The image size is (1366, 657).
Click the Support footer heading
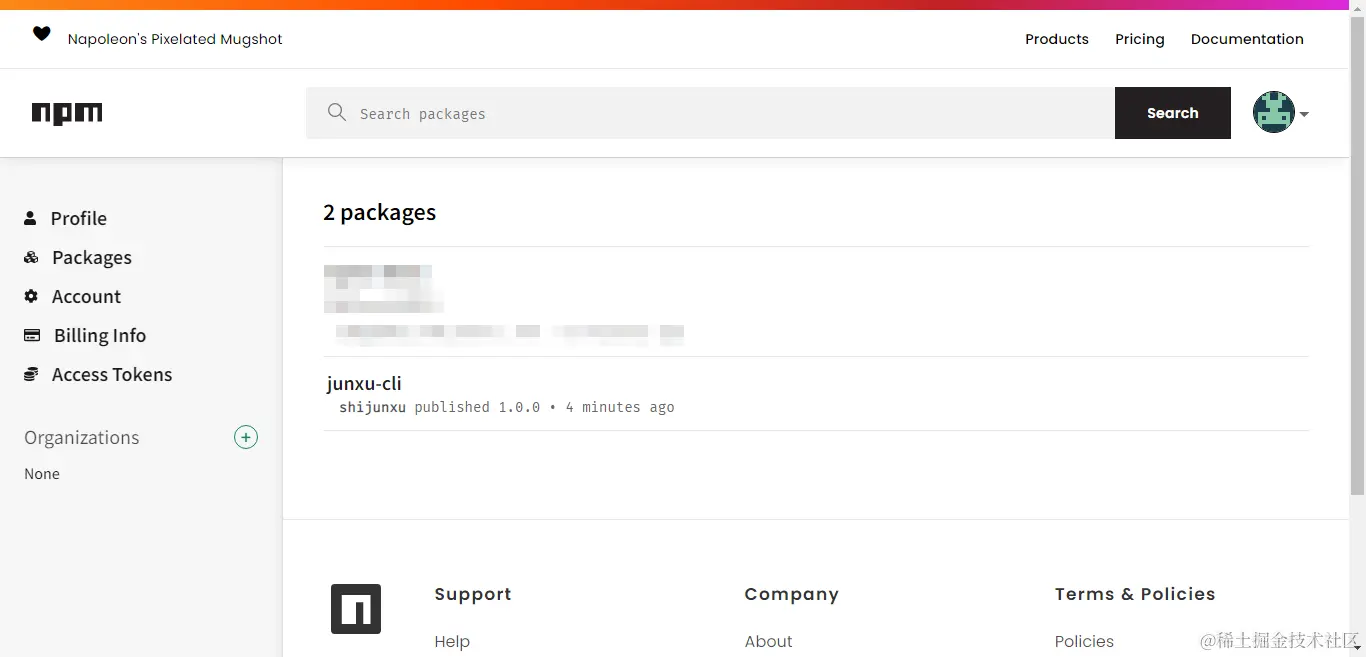(x=473, y=594)
